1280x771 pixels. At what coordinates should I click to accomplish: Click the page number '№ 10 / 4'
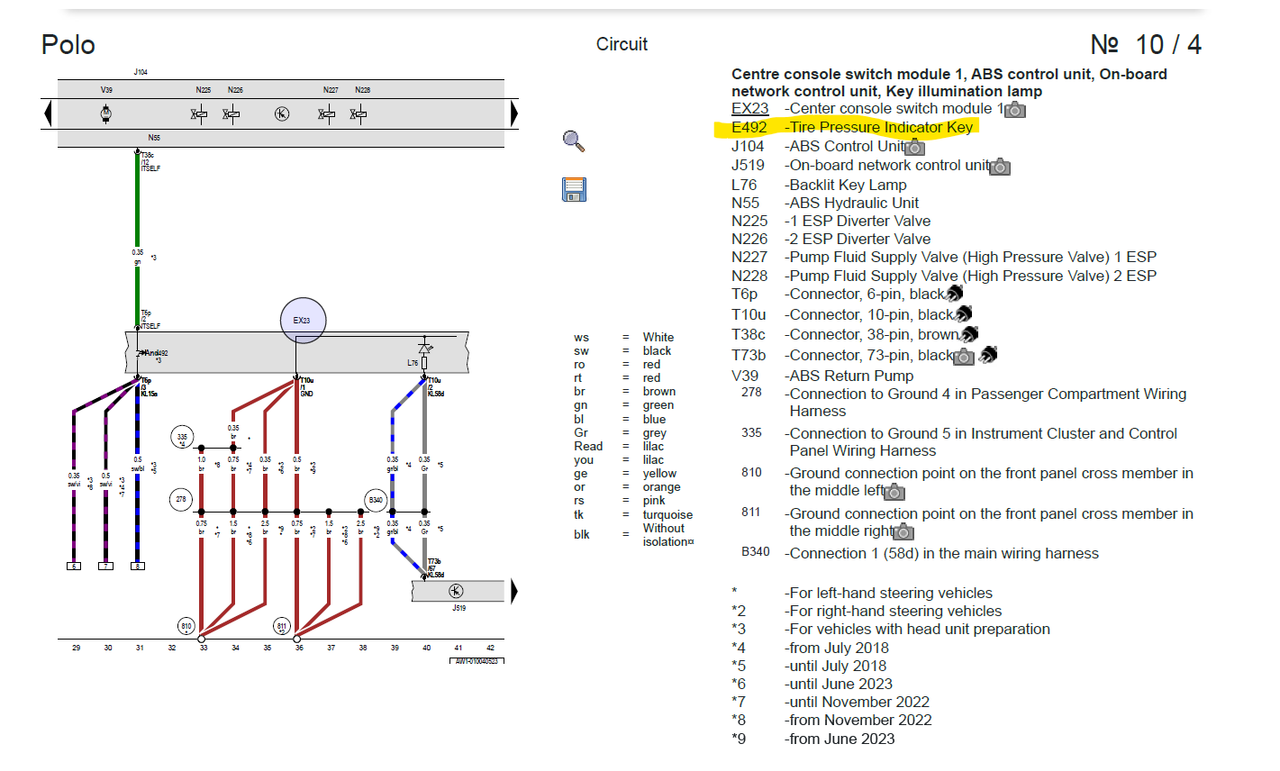point(1146,45)
